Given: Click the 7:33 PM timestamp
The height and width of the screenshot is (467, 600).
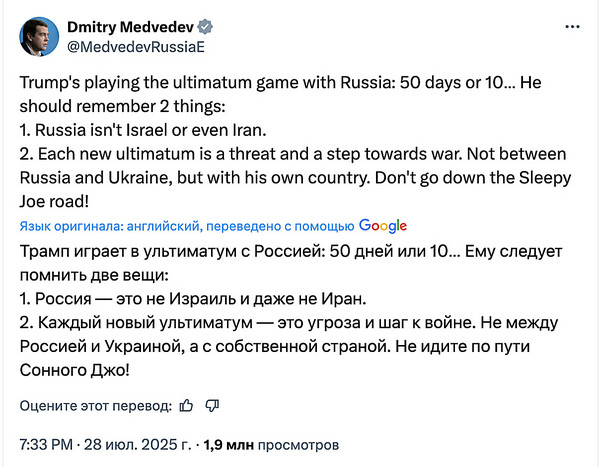Looking at the screenshot, I should [x=46, y=445].
